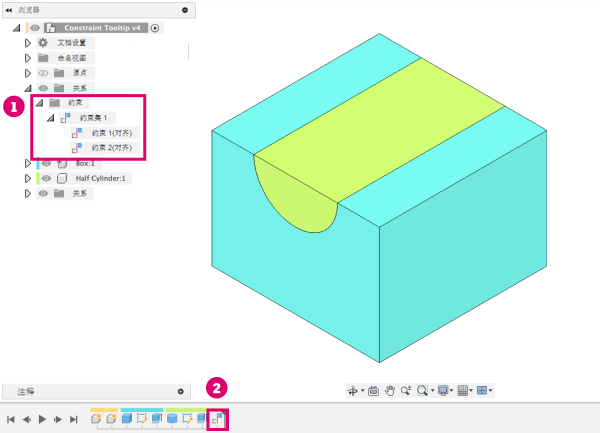Viewport: 600px width, 433px height.
Task: Jump to timeline beginning
Action: (11, 419)
